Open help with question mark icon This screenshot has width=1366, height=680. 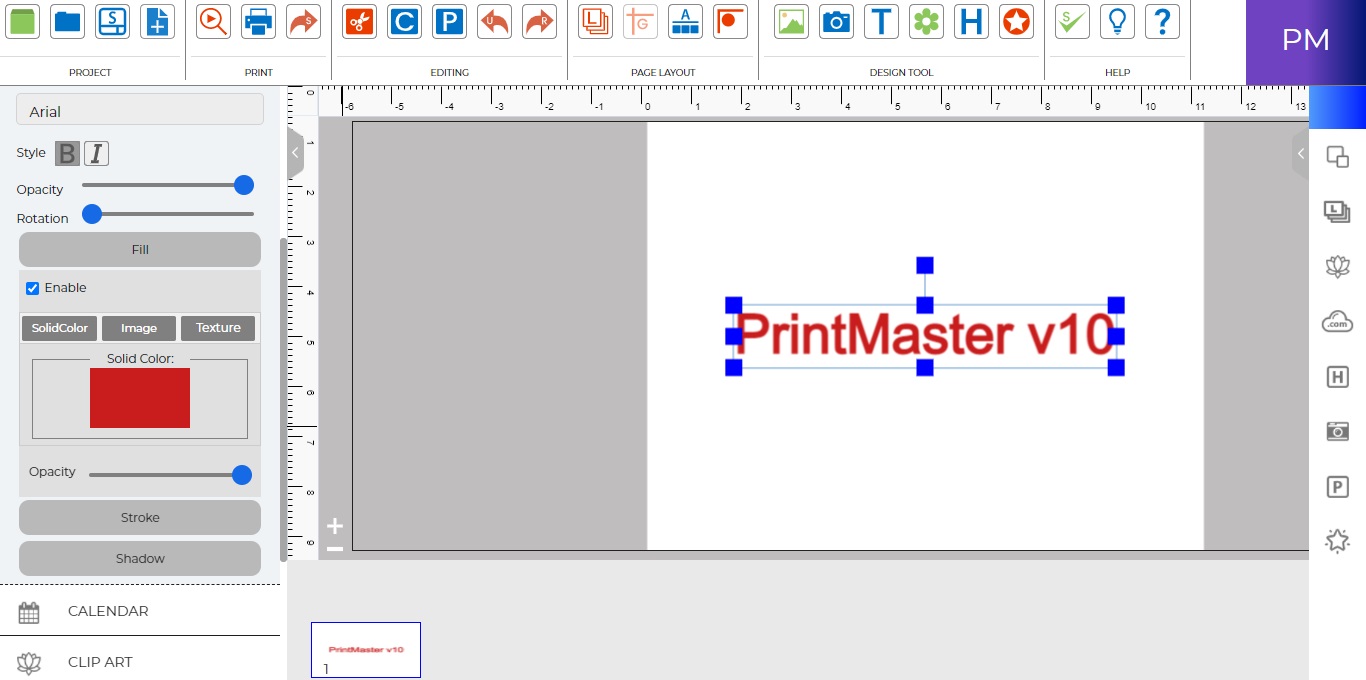click(x=1162, y=21)
